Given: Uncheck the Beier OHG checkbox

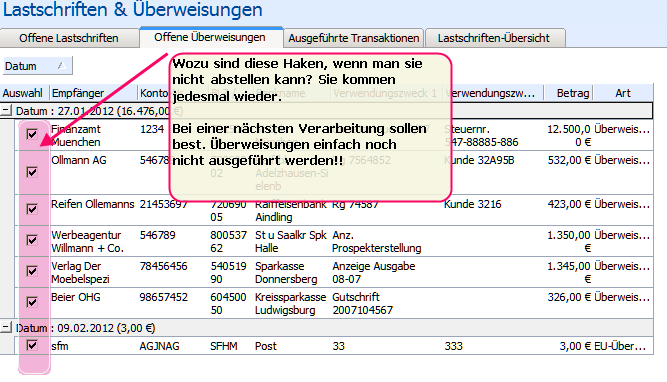Looking at the screenshot, I should coord(32,302).
